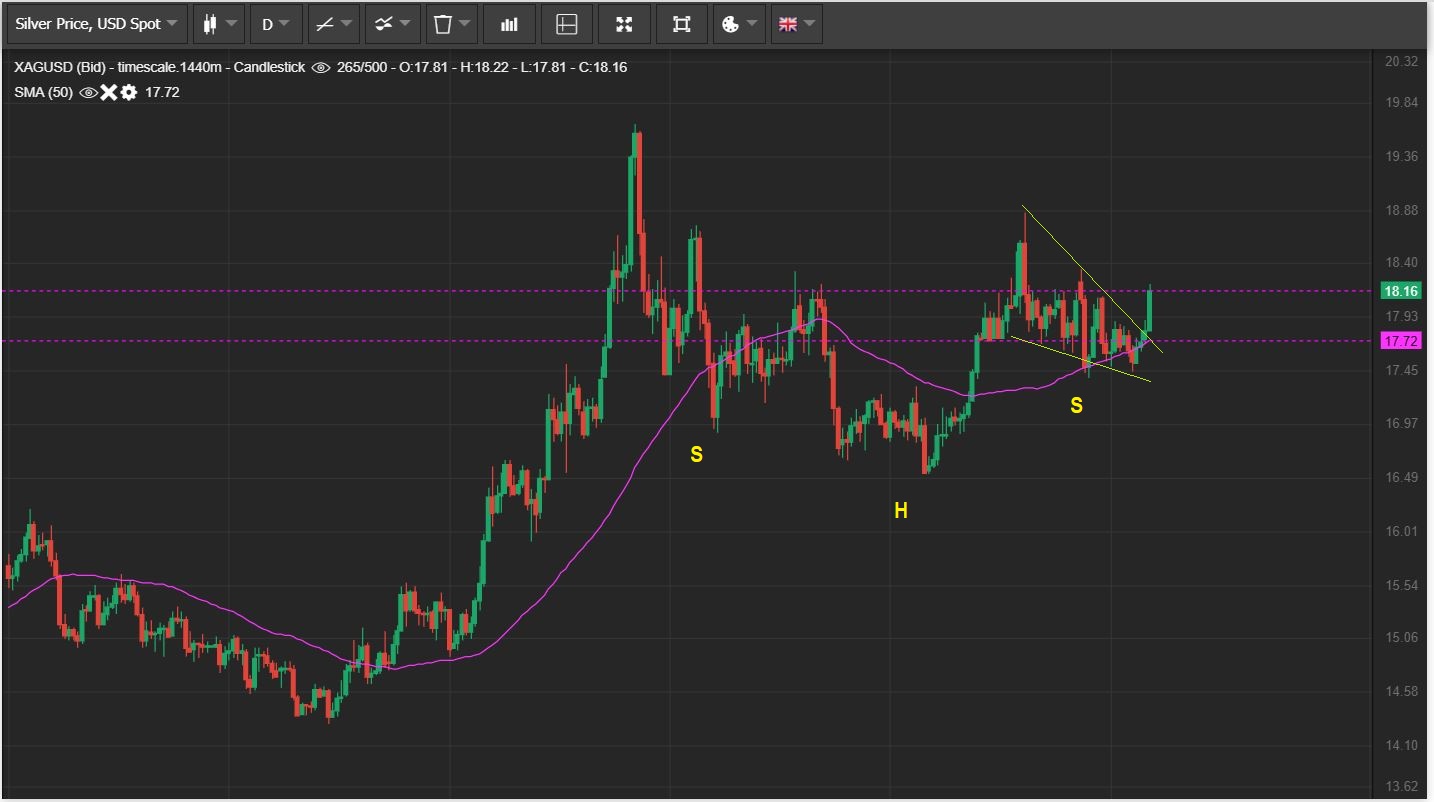The image size is (1434, 802).
Task: Click the 19.84 price axis label
Action: (1402, 102)
